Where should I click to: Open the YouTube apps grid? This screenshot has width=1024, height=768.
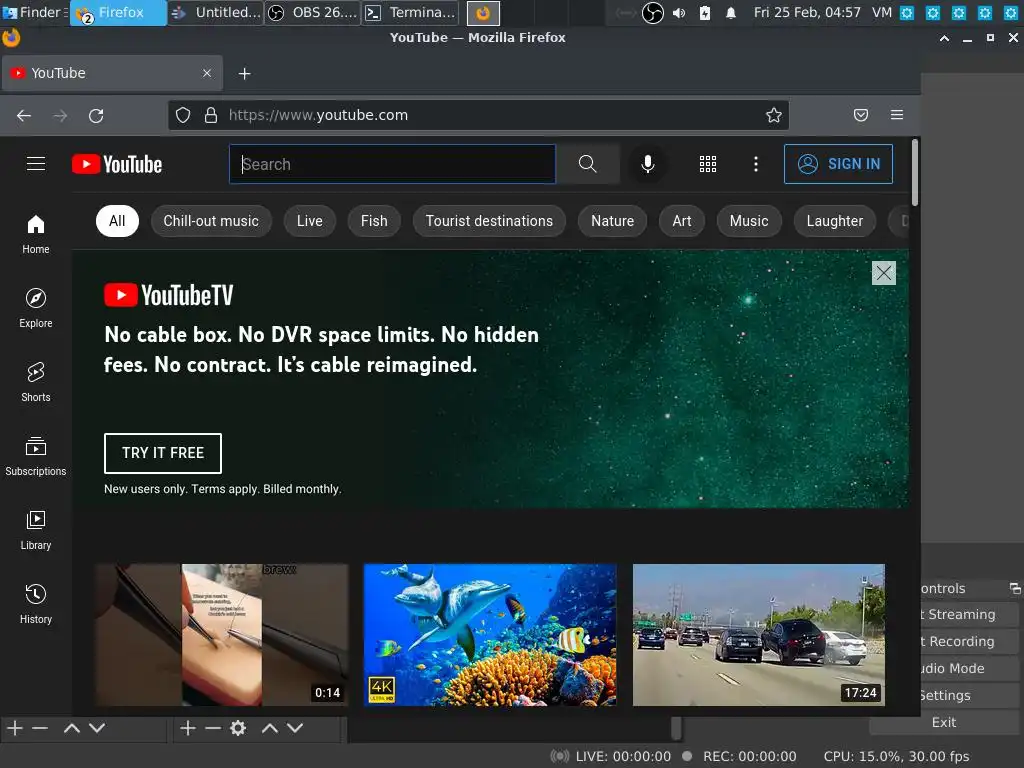708,164
